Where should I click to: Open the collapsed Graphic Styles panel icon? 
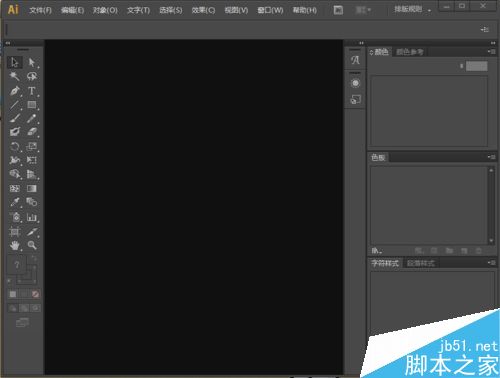click(x=355, y=99)
